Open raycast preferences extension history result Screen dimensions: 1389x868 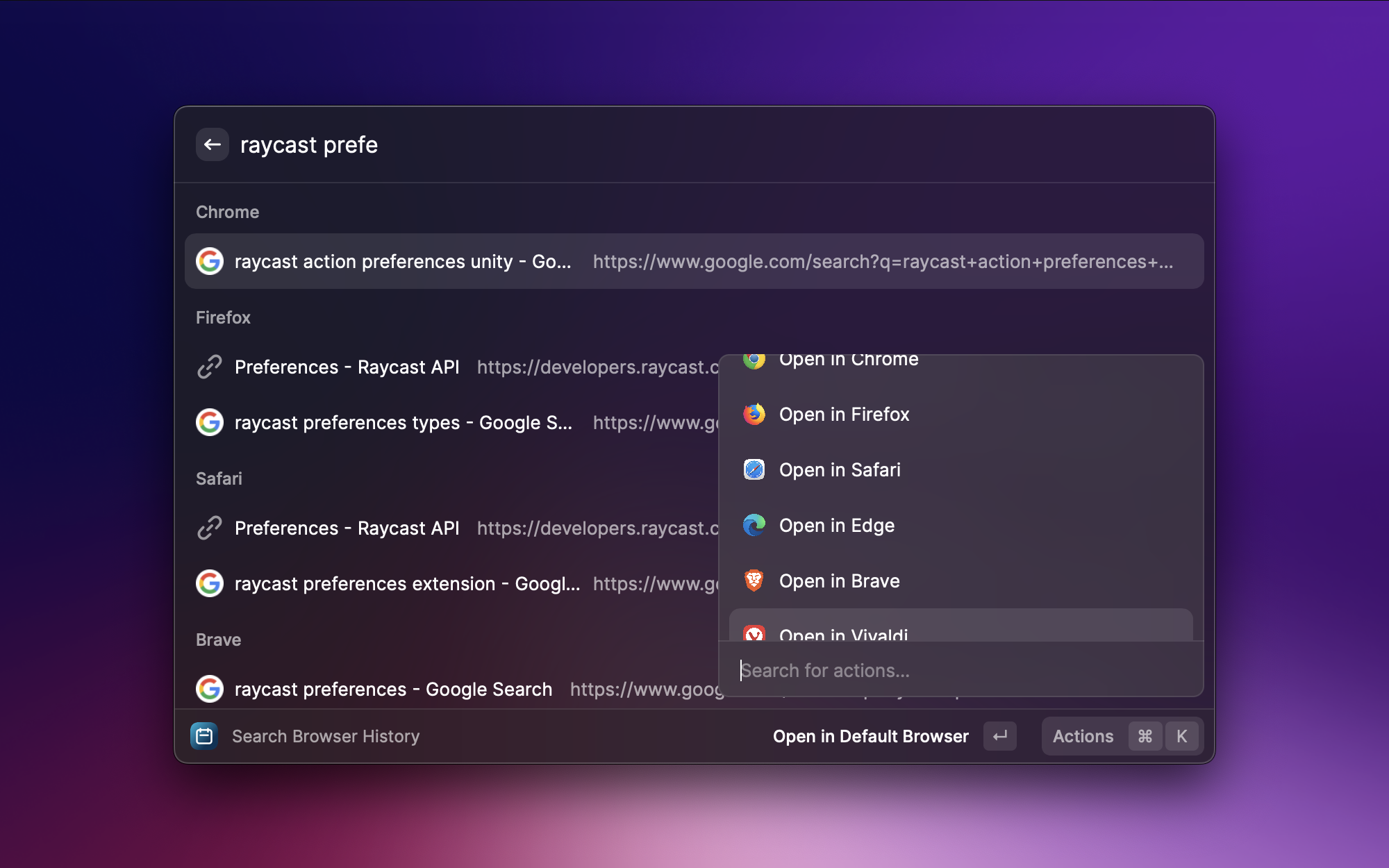click(406, 583)
